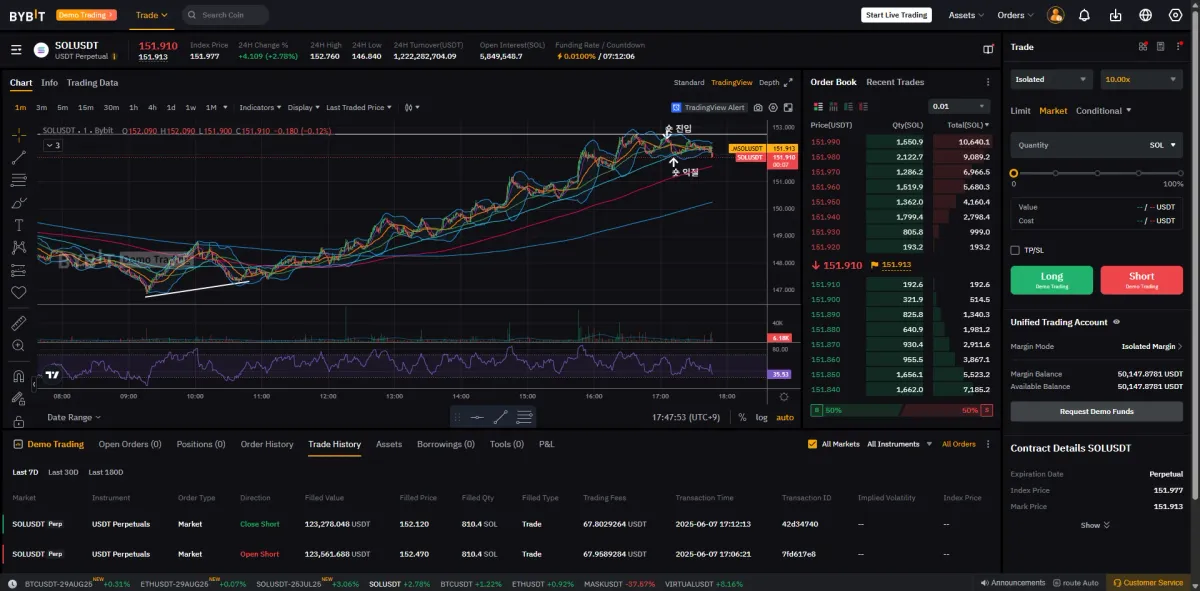Screen dimensions: 1200x591
Task: Show both bids and asks order book view
Action: (x=817, y=106)
